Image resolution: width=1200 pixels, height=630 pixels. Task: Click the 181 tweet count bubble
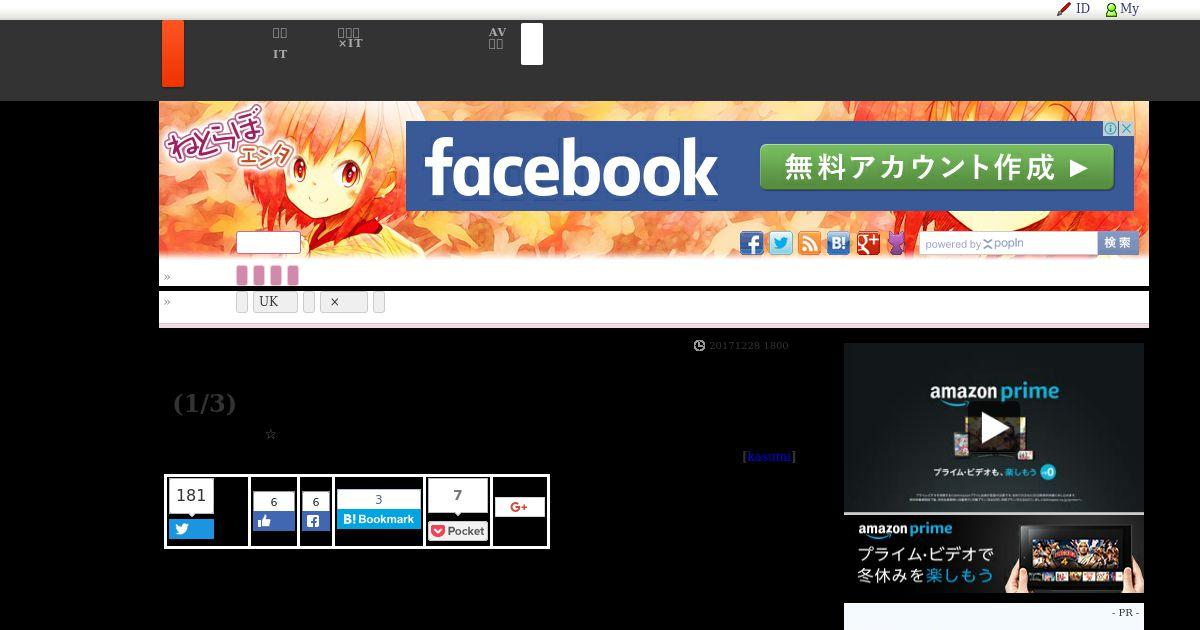tap(191, 496)
